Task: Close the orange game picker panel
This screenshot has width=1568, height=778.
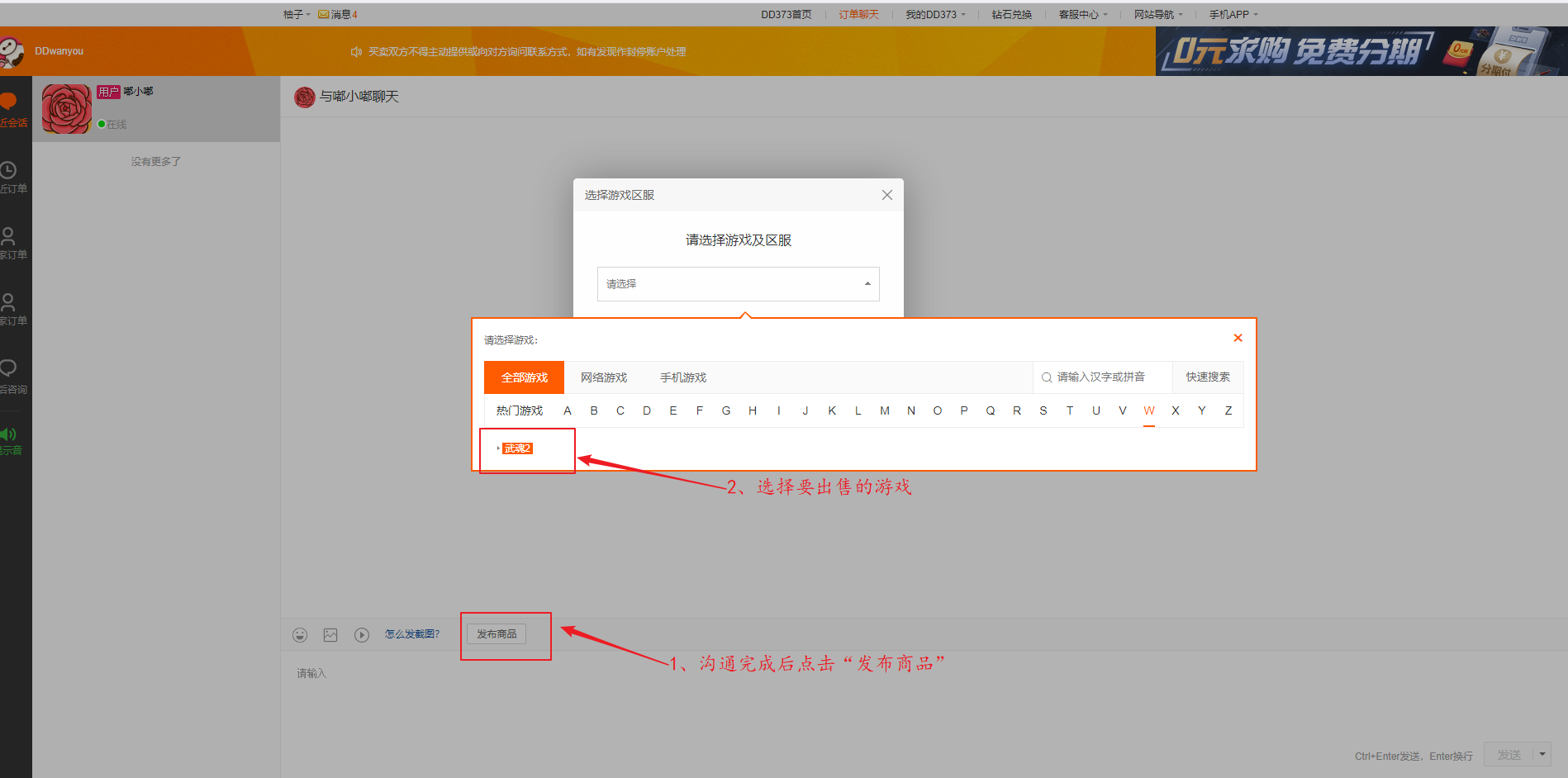Action: point(1238,338)
